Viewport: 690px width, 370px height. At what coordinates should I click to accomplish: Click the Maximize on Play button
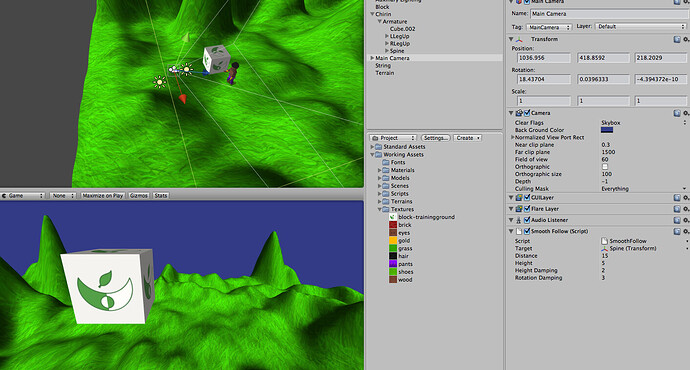click(x=103, y=196)
